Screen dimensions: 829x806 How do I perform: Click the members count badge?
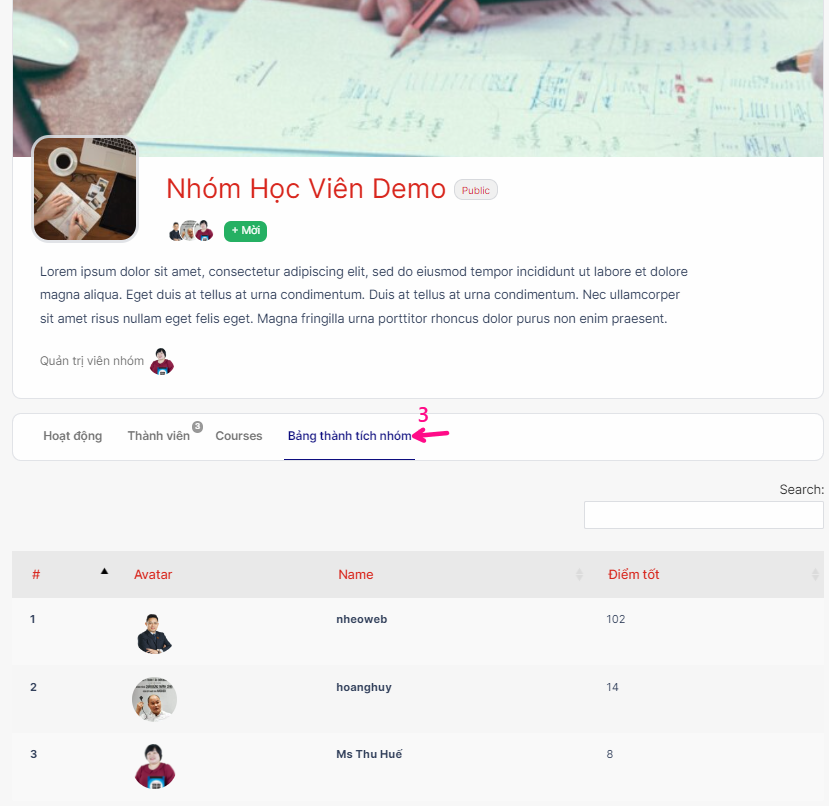pyautogui.click(x=197, y=426)
